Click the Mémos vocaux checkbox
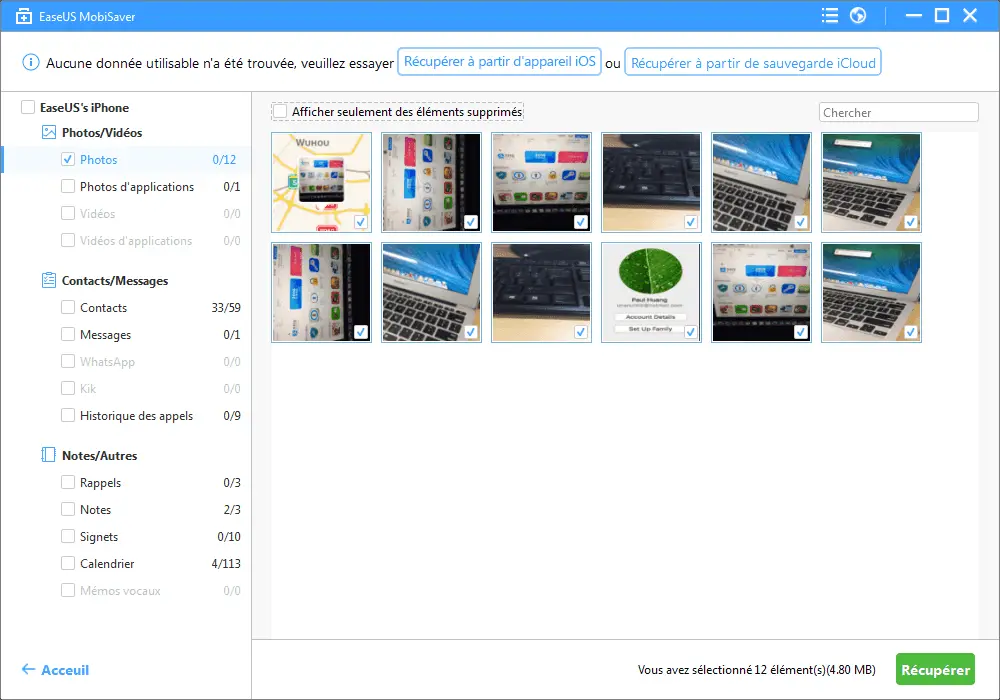Screen dimensions: 1000x700 click(x=68, y=590)
